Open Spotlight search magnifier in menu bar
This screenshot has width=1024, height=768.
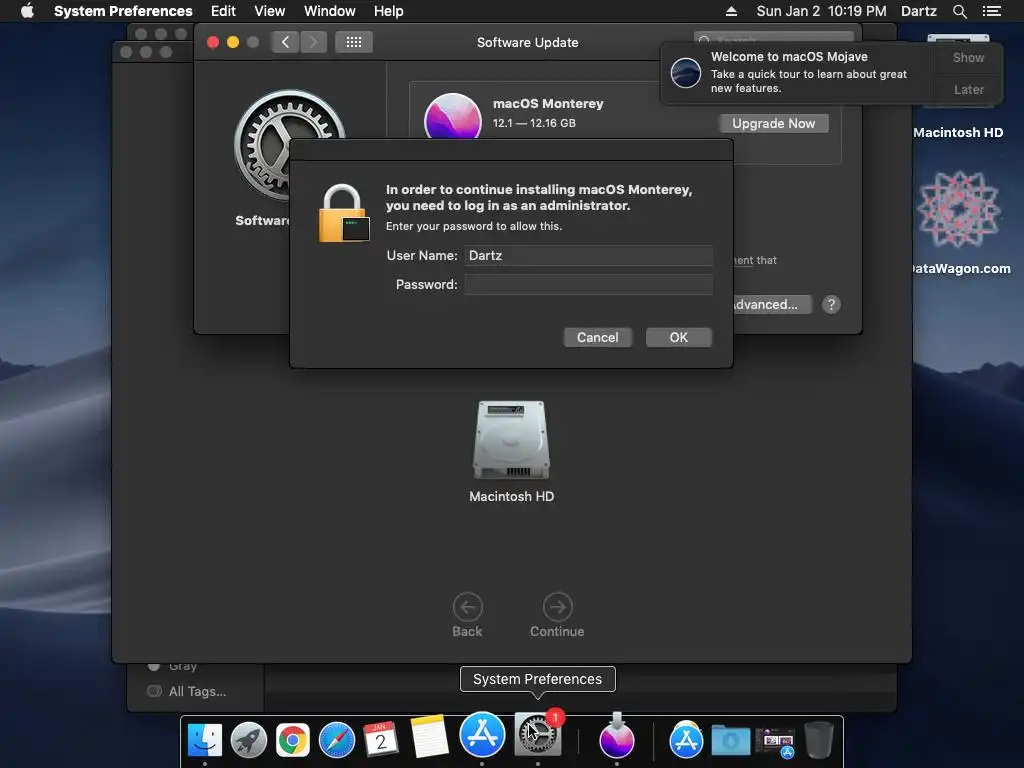pyautogui.click(x=959, y=11)
